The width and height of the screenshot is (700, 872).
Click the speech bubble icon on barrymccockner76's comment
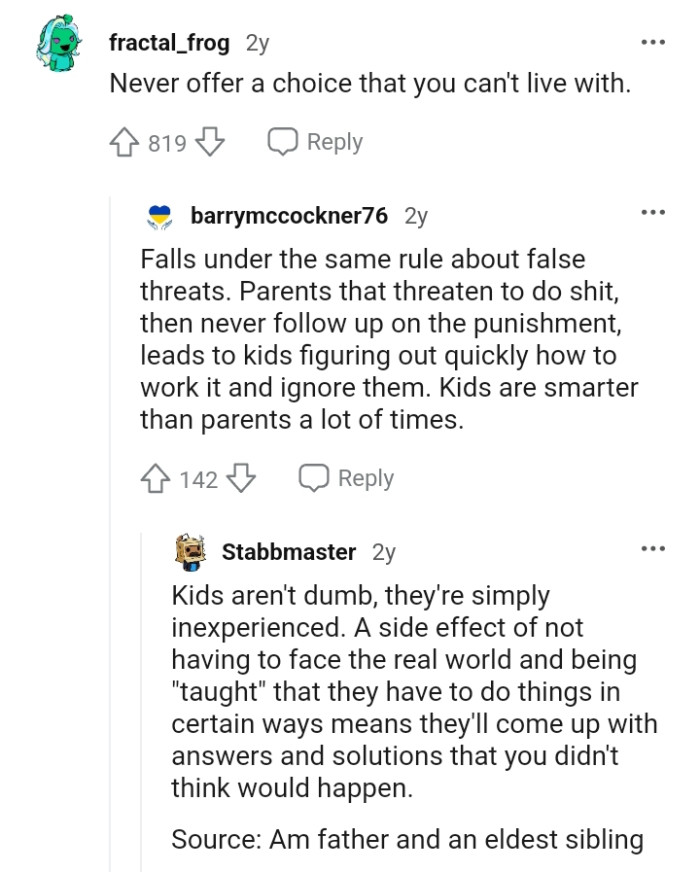point(314,478)
